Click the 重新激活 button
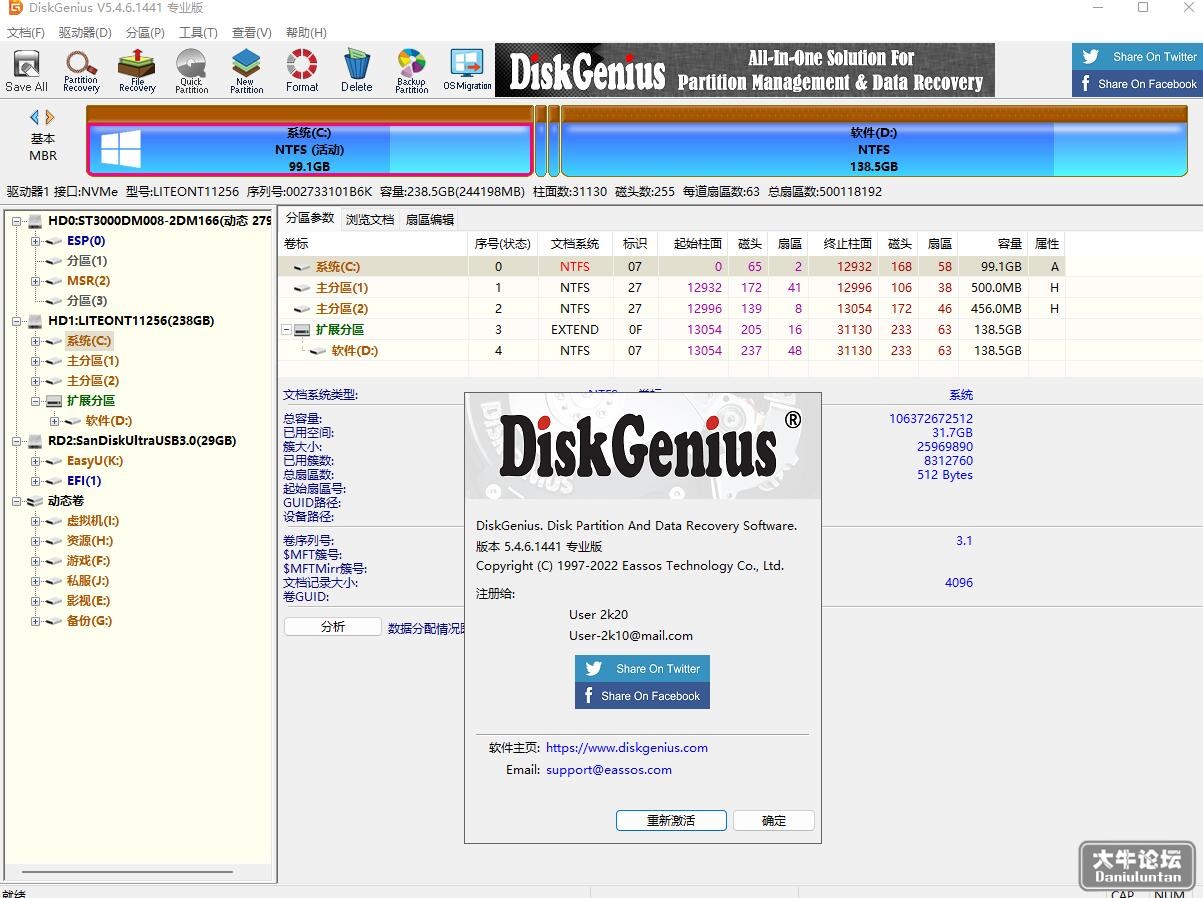Screen dimensions: 1203x898 (x=671, y=820)
